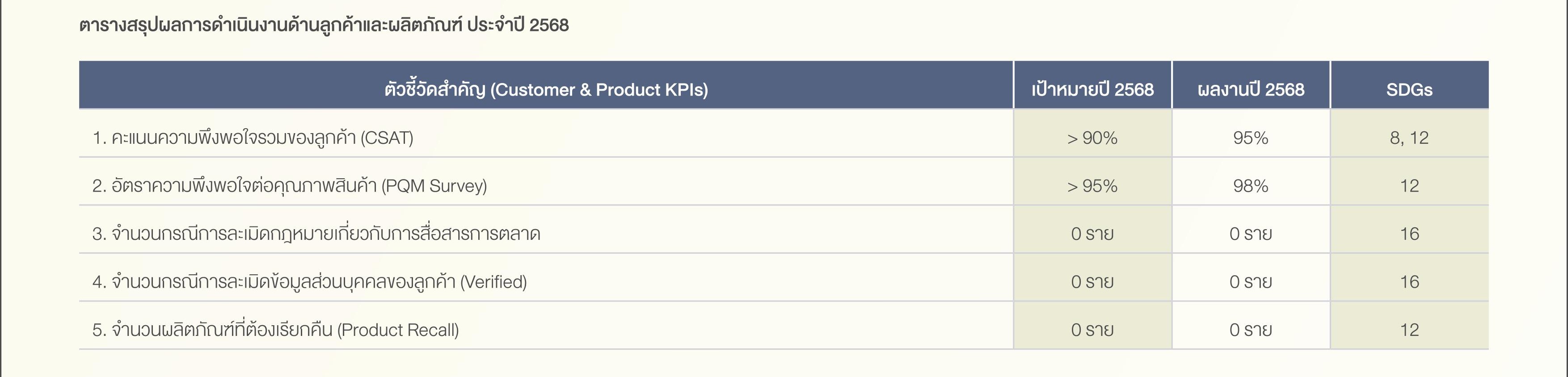Click the SDG 12 cell in PQM row
The image size is (1568, 377).
(1409, 185)
